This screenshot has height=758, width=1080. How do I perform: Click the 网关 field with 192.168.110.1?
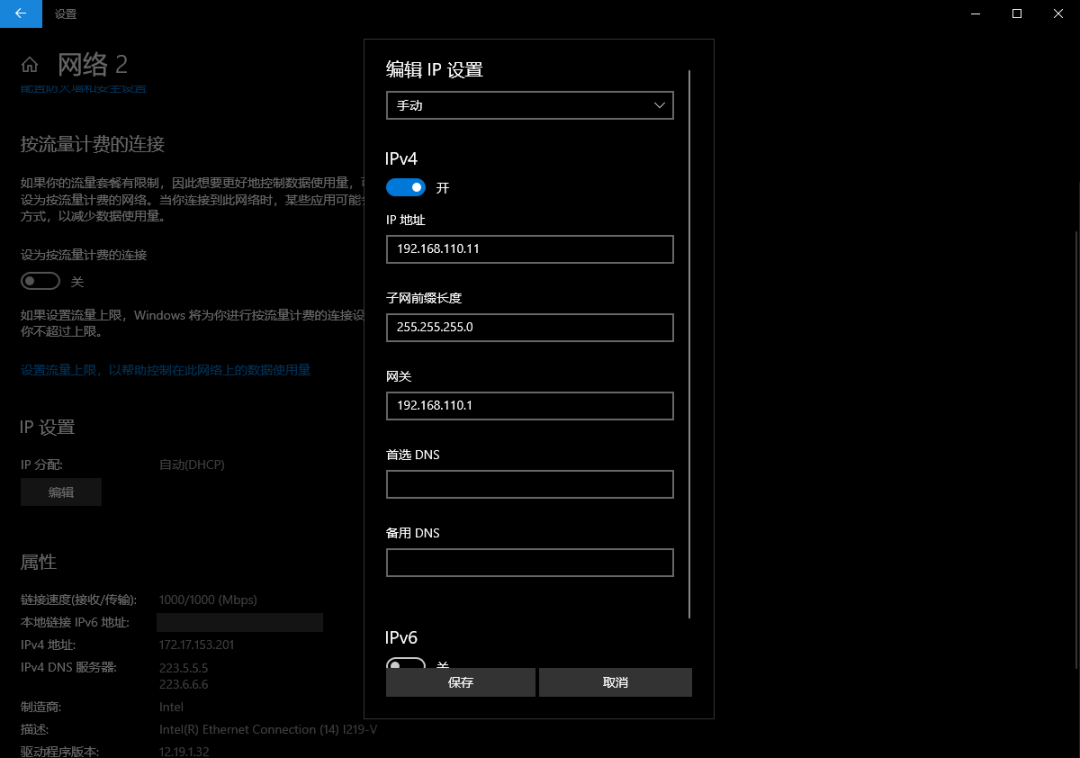click(529, 406)
